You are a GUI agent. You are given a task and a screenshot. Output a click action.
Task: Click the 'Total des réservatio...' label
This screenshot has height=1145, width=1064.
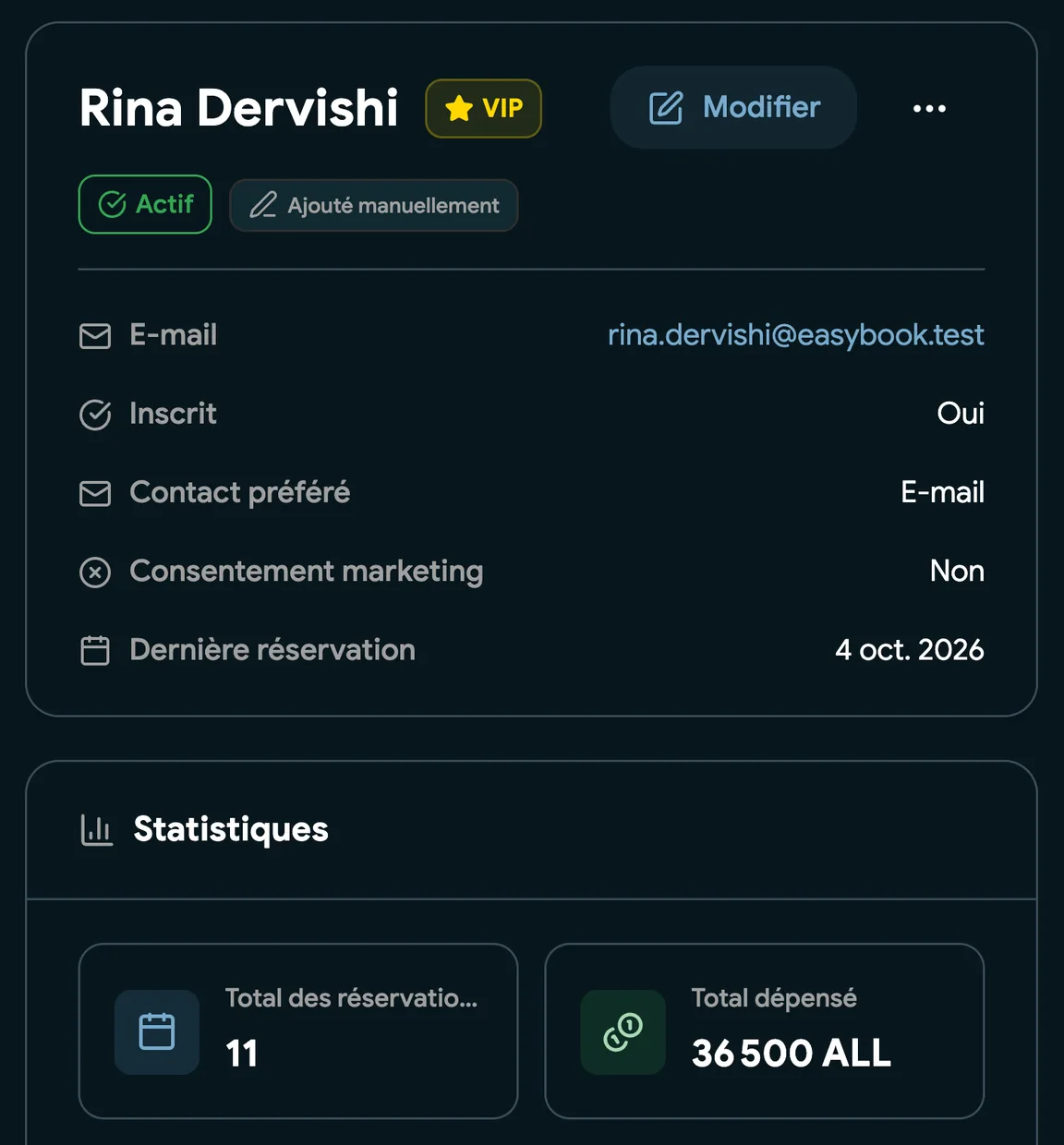[x=352, y=998]
